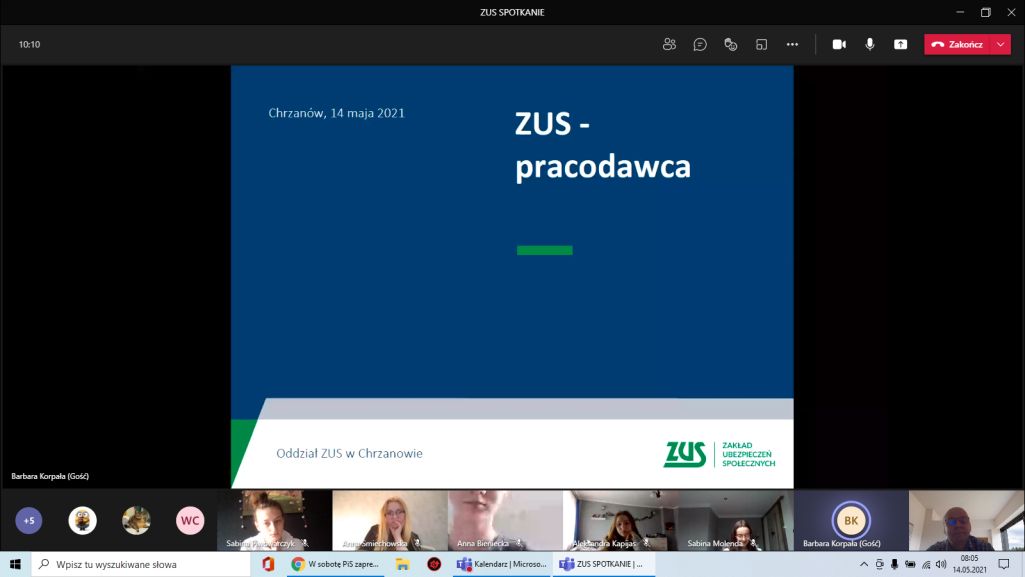Screen dimensions: 1025x577
Task: Toggle the camera on or off
Action: [839, 44]
